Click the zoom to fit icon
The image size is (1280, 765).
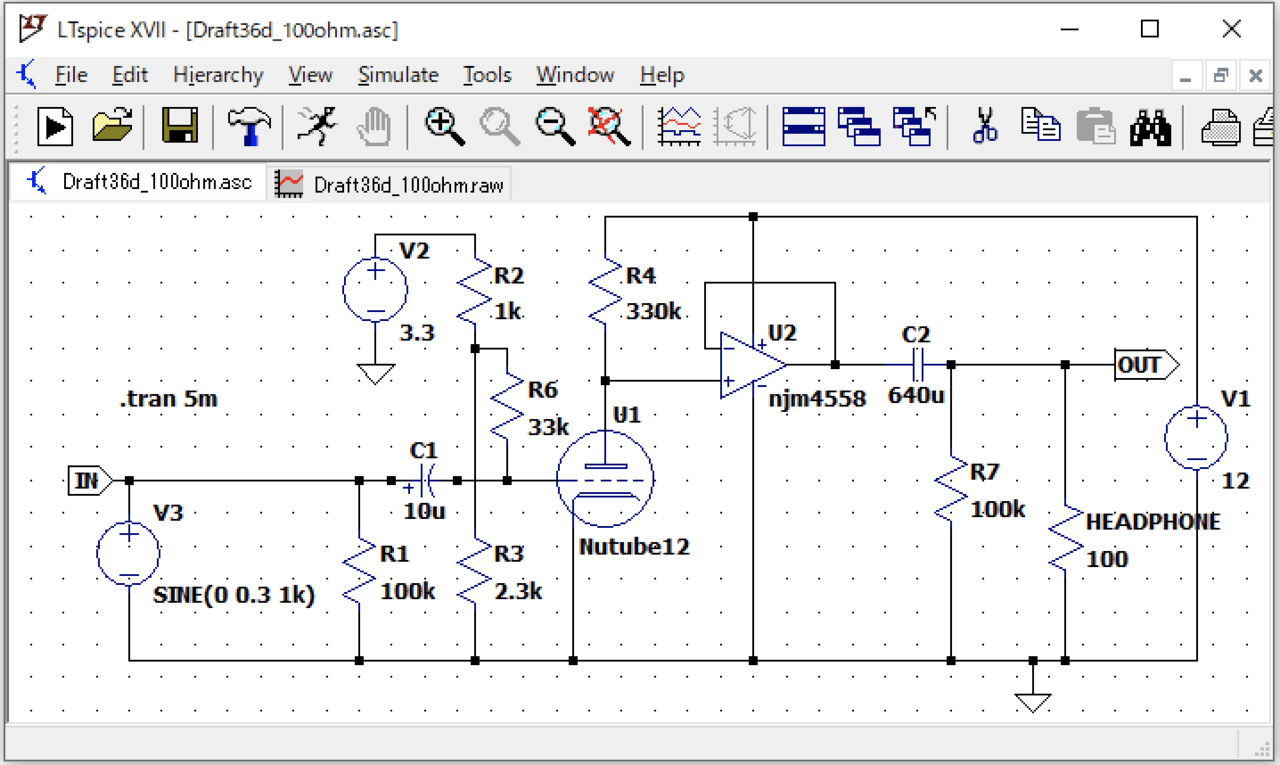pos(609,126)
